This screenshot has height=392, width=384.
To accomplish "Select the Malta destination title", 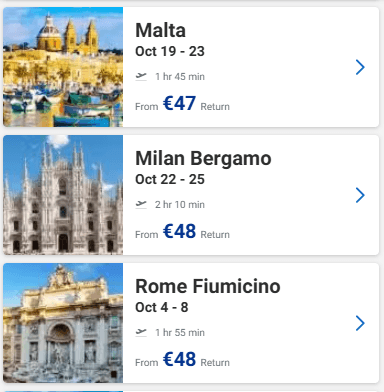I will [x=160, y=30].
